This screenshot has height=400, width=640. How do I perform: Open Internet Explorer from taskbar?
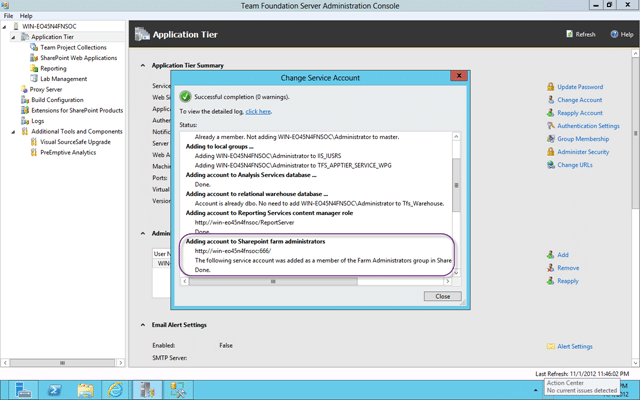click(115, 390)
